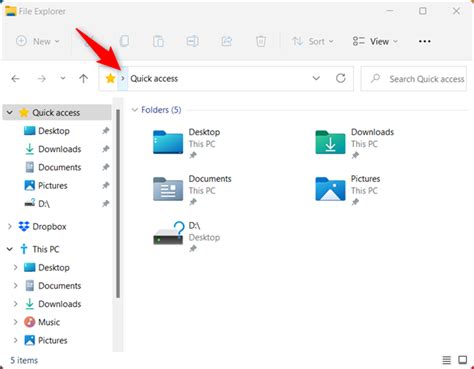The image size is (474, 369).
Task: Select the Documents folder icon in main pane
Action: tap(168, 189)
